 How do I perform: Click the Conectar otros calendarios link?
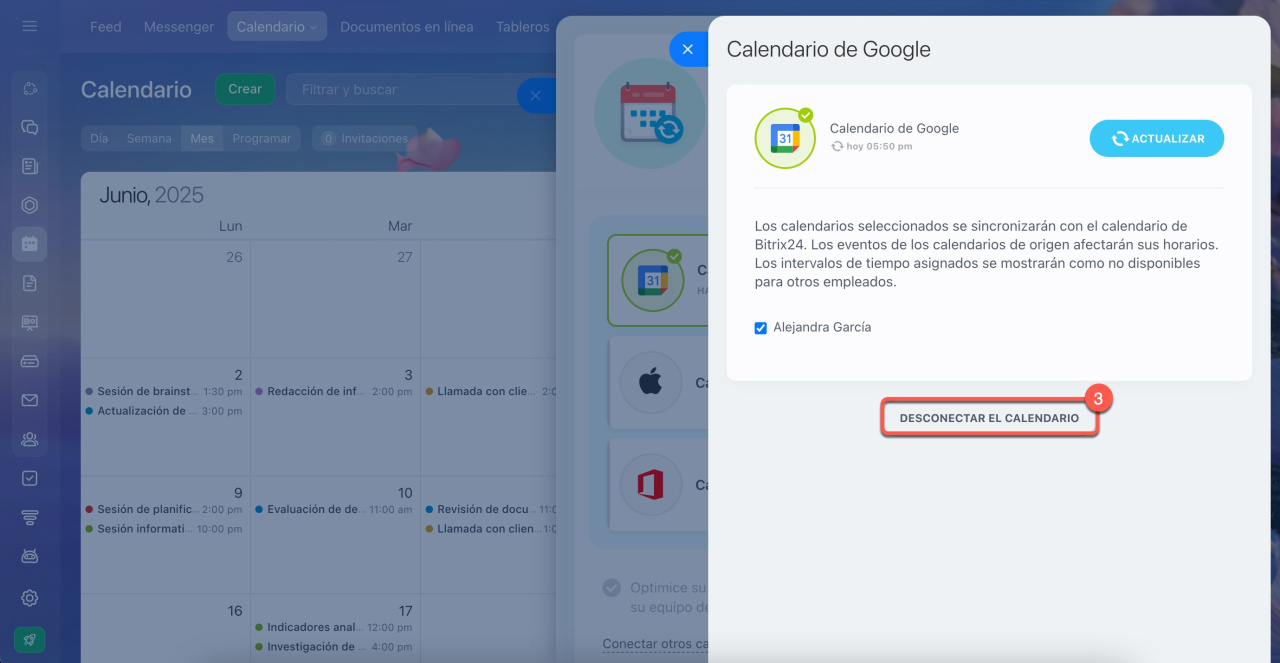click(656, 644)
